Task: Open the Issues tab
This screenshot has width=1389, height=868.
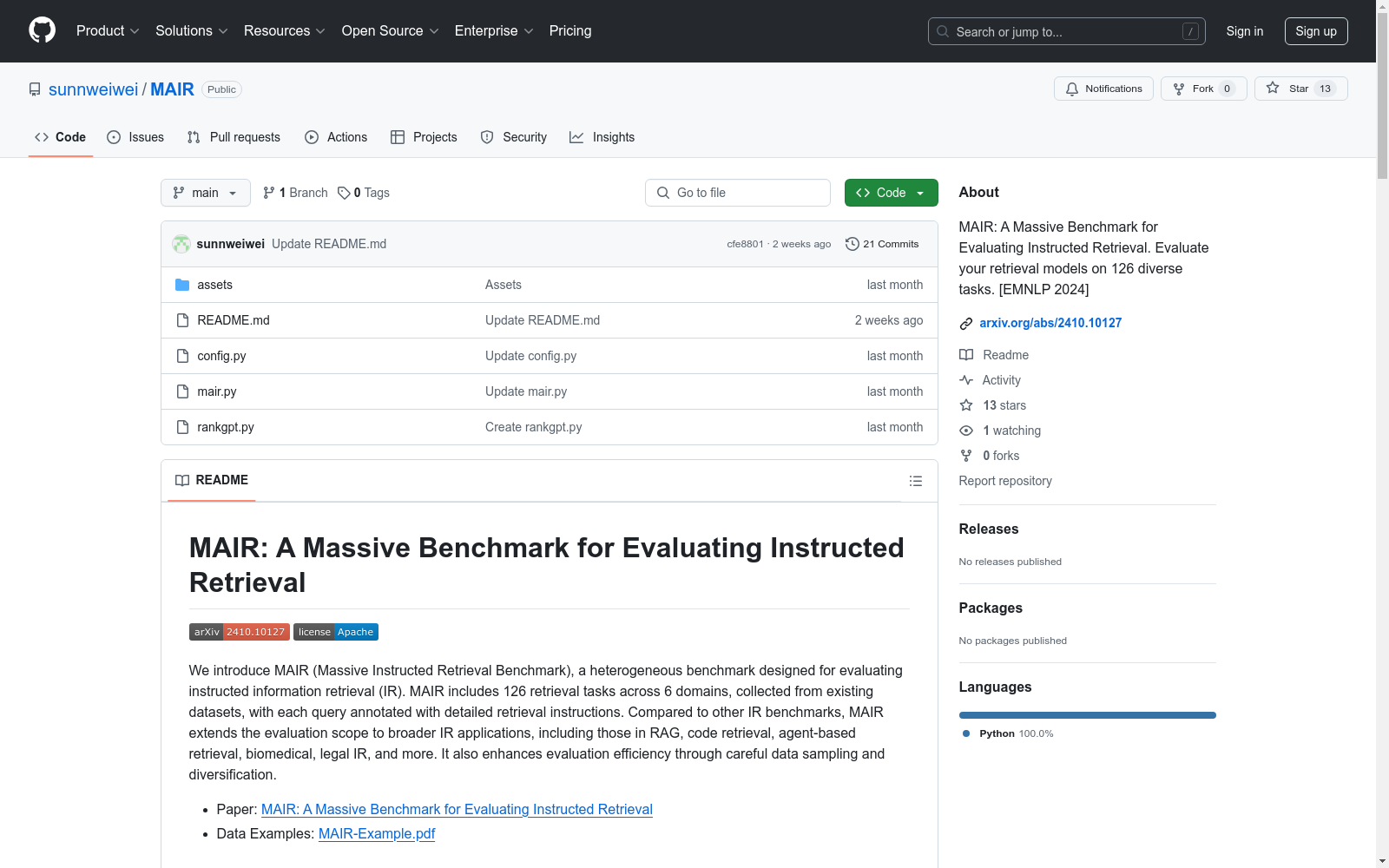Action: [x=135, y=137]
